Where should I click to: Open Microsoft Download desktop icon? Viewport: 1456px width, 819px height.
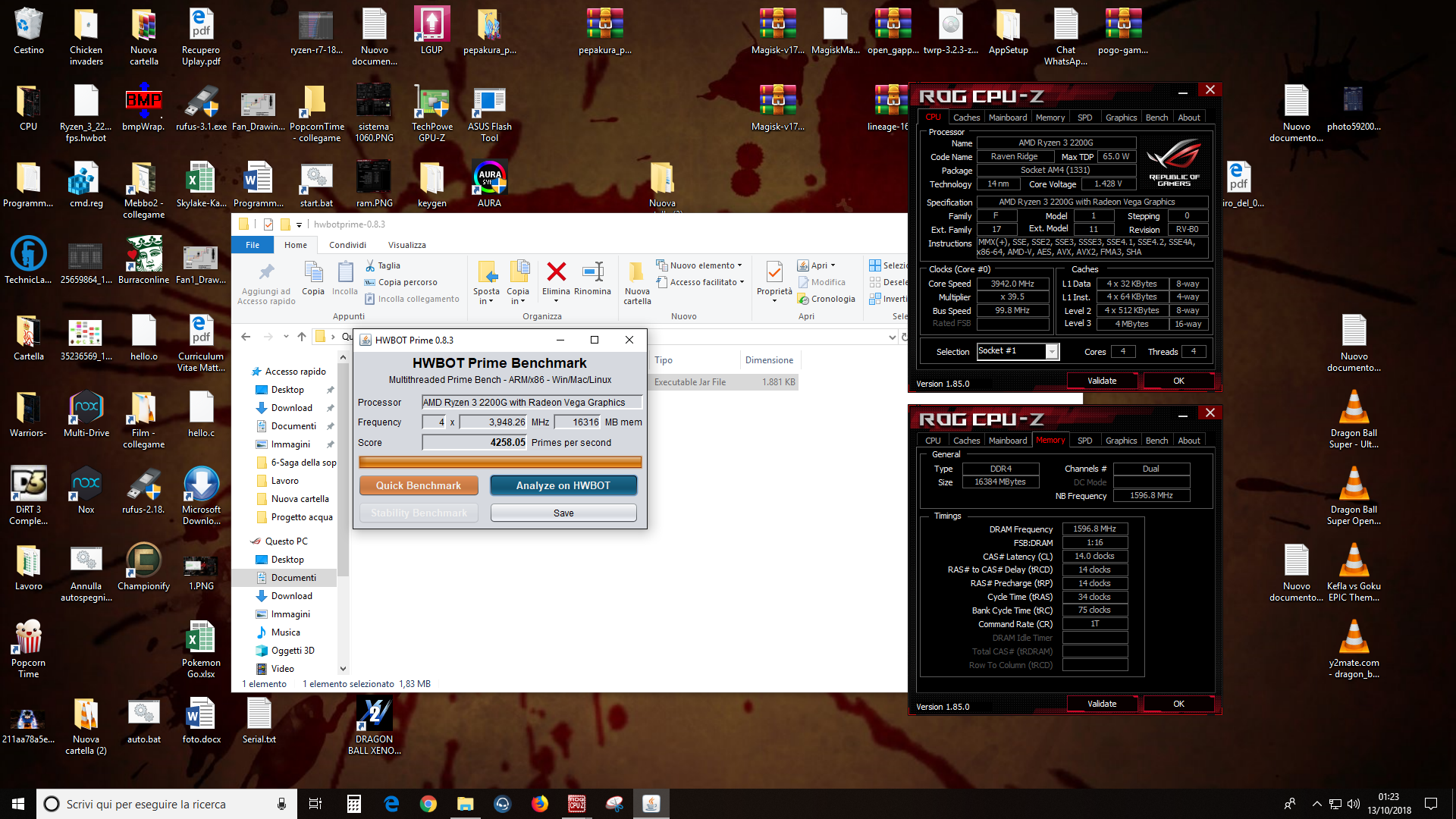point(201,496)
